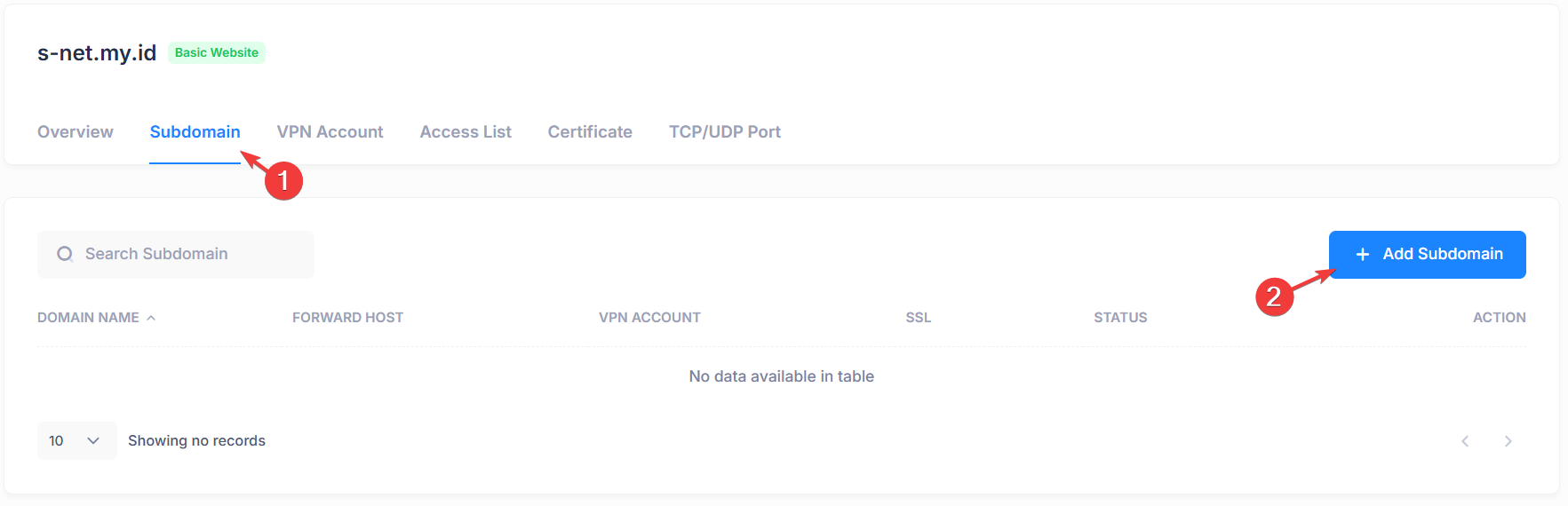
Task: Open the Overview tab
Action: tap(76, 131)
